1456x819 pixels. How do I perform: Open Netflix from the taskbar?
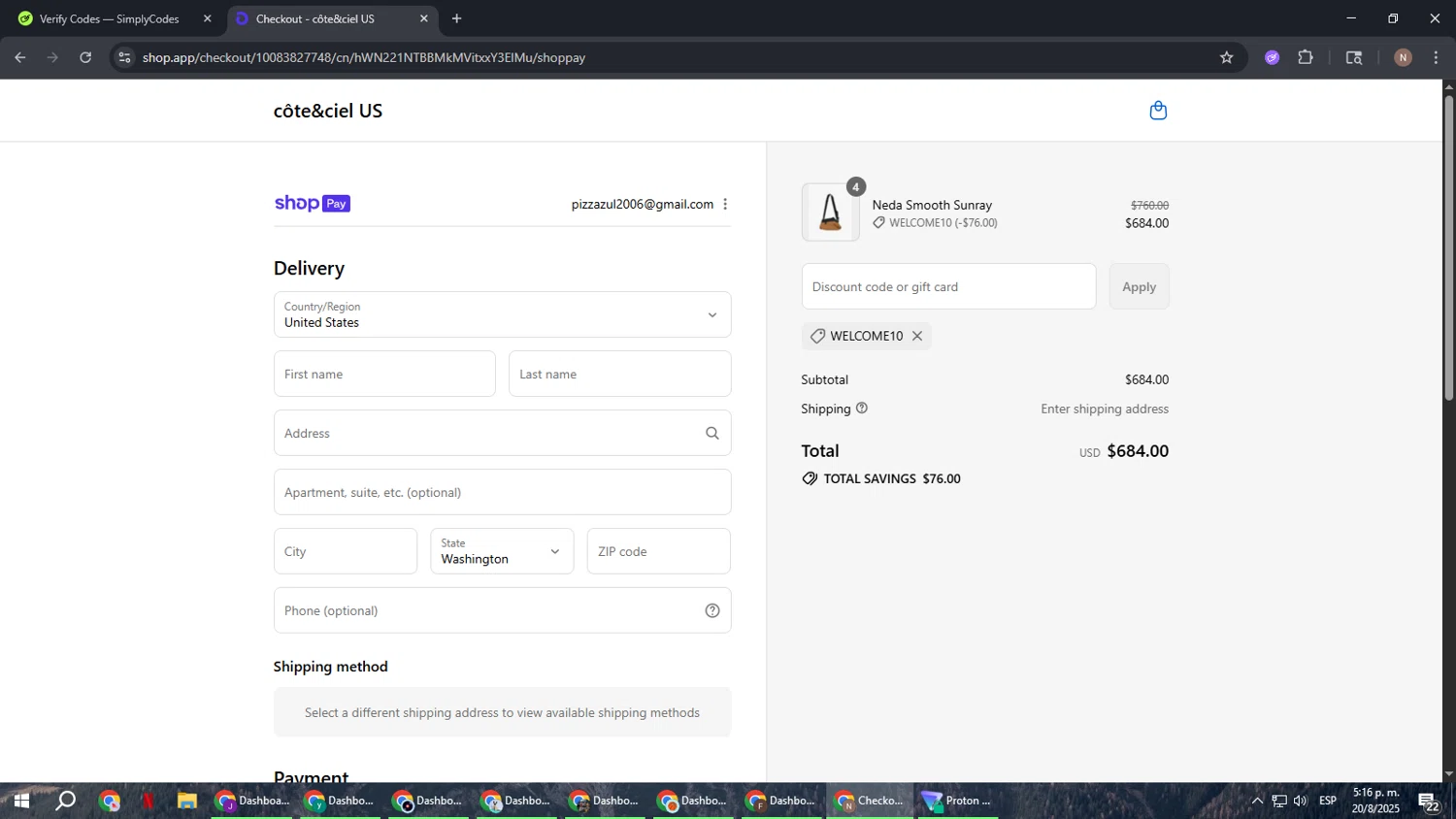[x=149, y=801]
